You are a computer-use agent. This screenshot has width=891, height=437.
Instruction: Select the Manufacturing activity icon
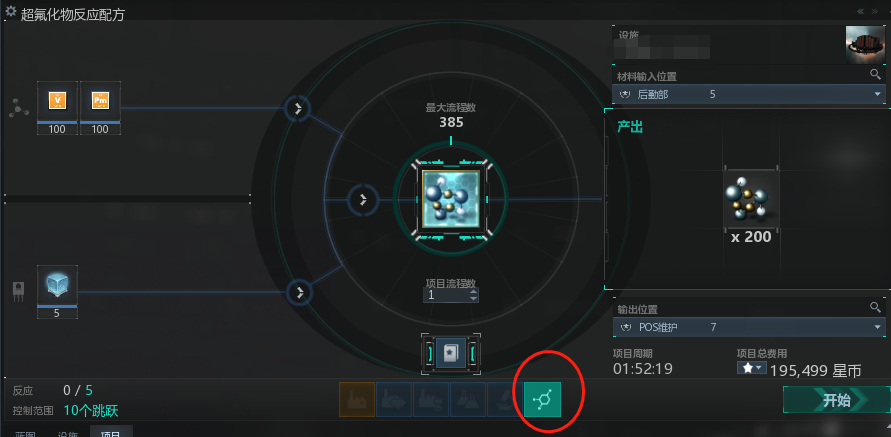[x=357, y=399]
